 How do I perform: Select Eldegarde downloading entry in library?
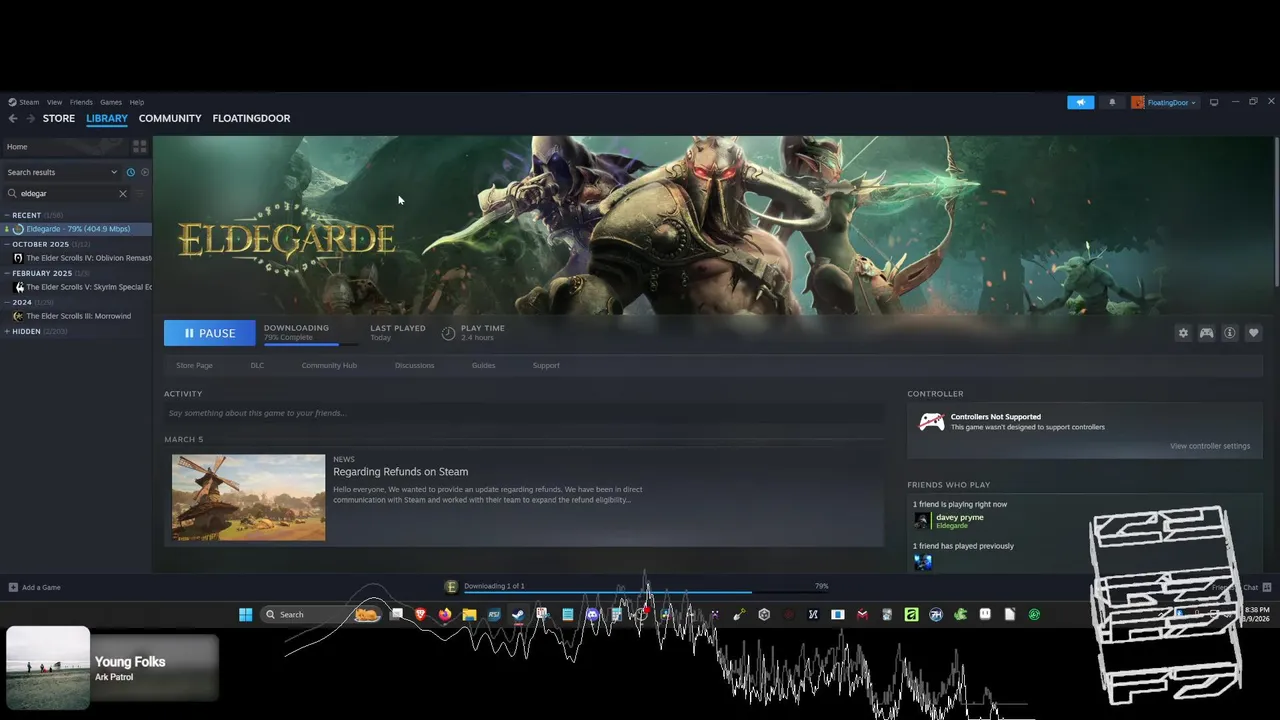tap(76, 229)
